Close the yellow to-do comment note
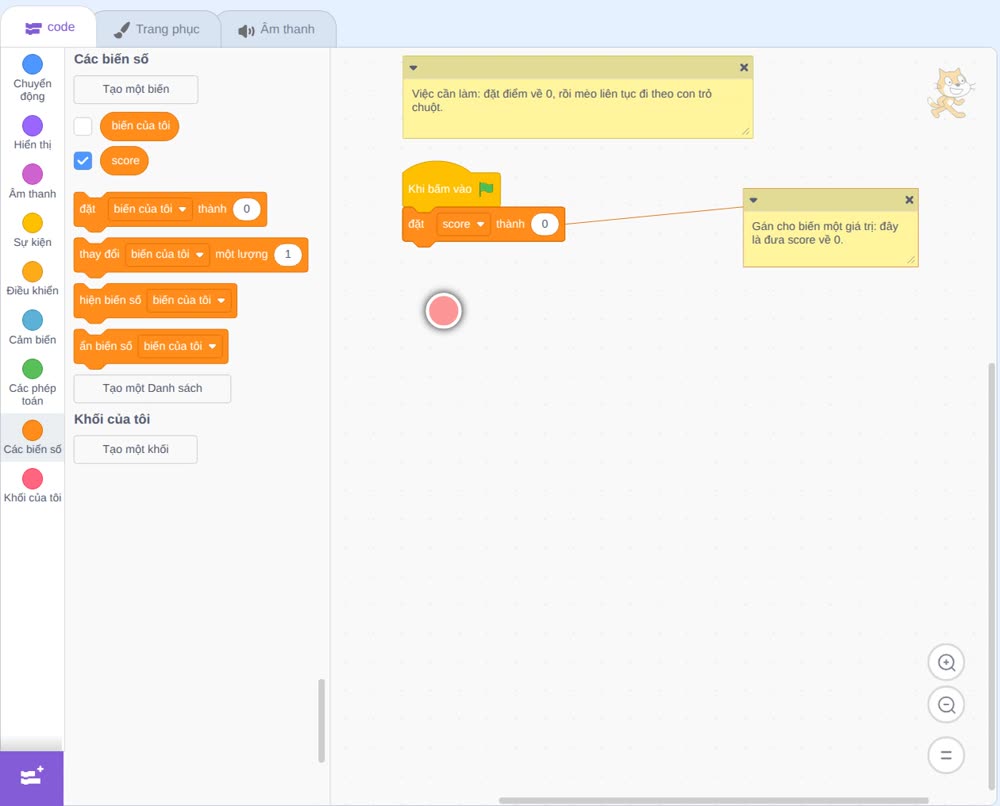The width and height of the screenshot is (1000, 806). tap(744, 68)
